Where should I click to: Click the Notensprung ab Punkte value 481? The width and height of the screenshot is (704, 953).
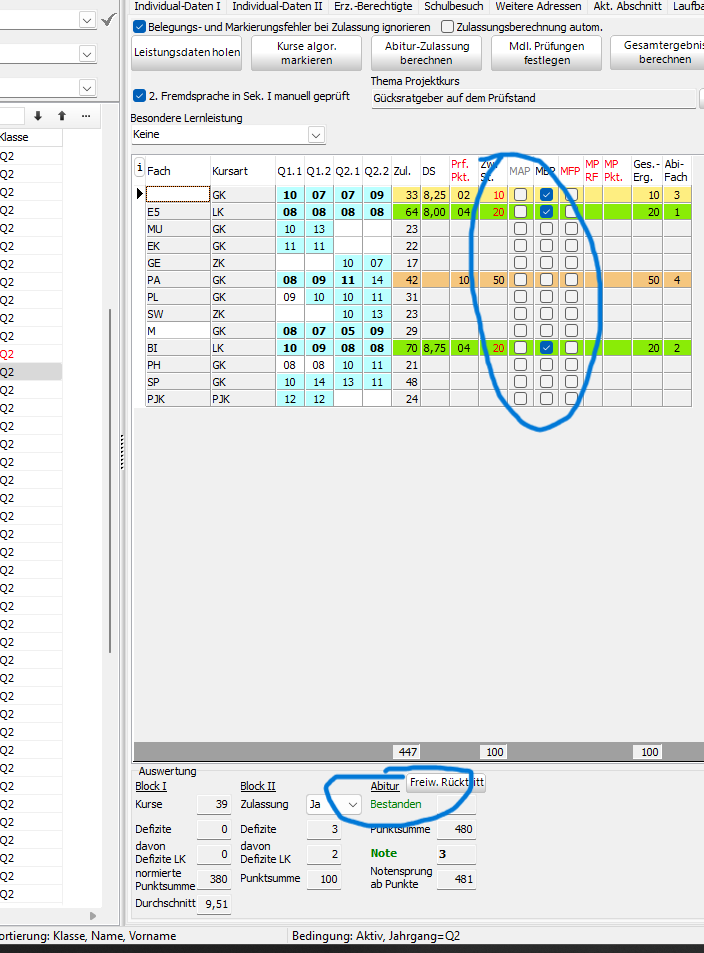click(456, 879)
